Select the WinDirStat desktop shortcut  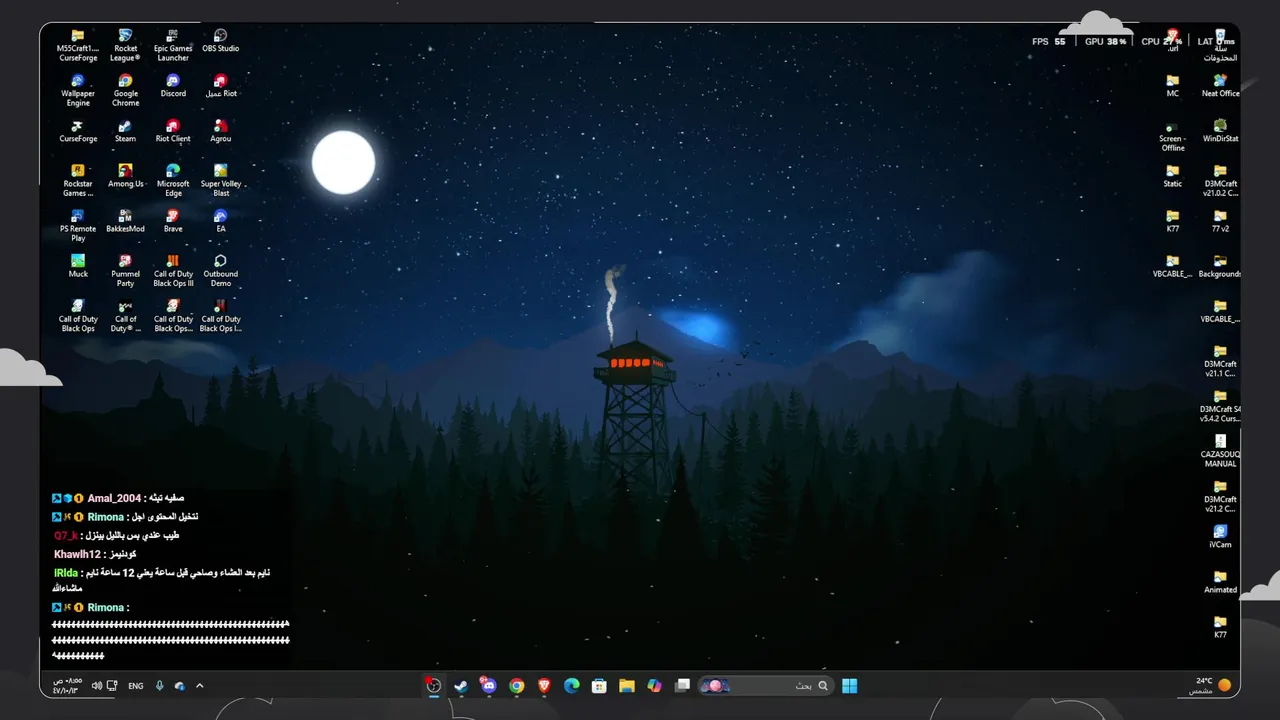click(x=1220, y=131)
